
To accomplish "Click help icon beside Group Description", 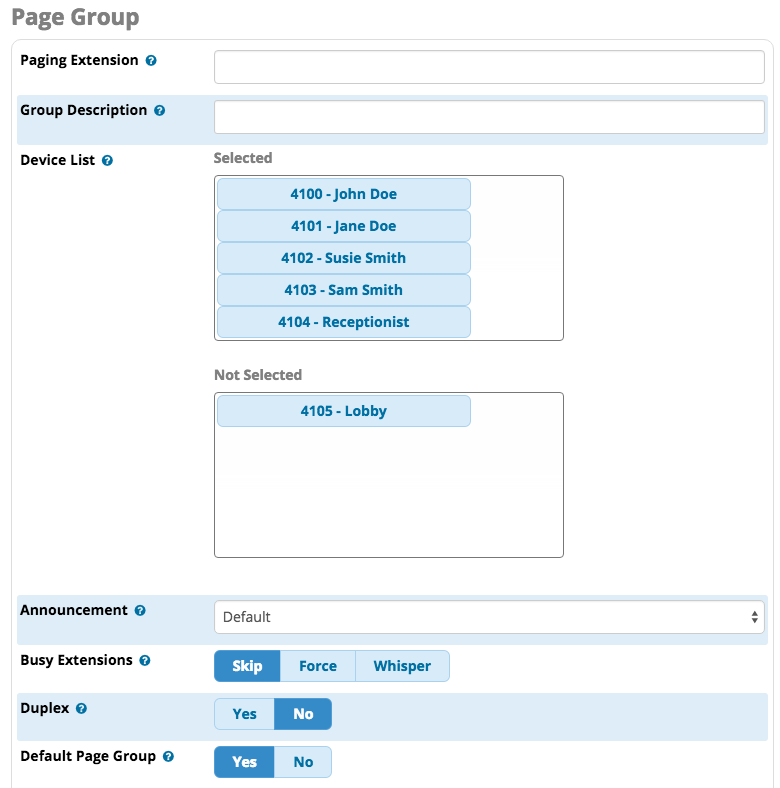I will click(159, 111).
